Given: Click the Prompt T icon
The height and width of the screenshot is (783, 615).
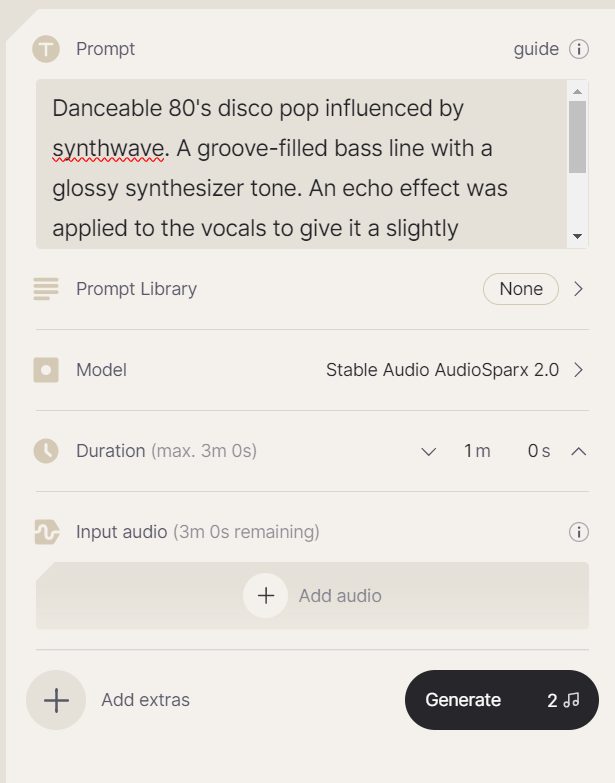Looking at the screenshot, I should click(46, 49).
